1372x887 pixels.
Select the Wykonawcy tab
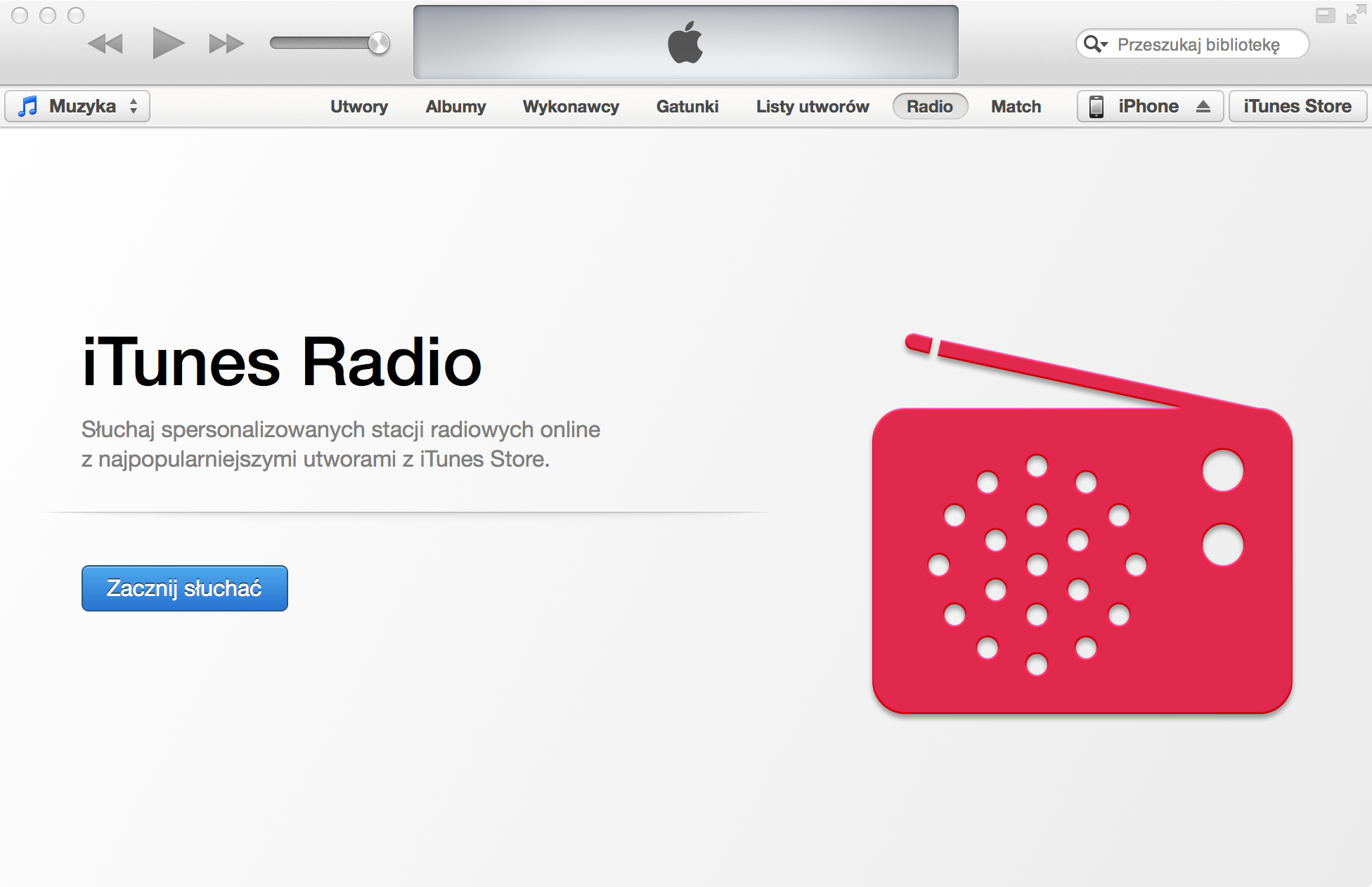tap(571, 106)
